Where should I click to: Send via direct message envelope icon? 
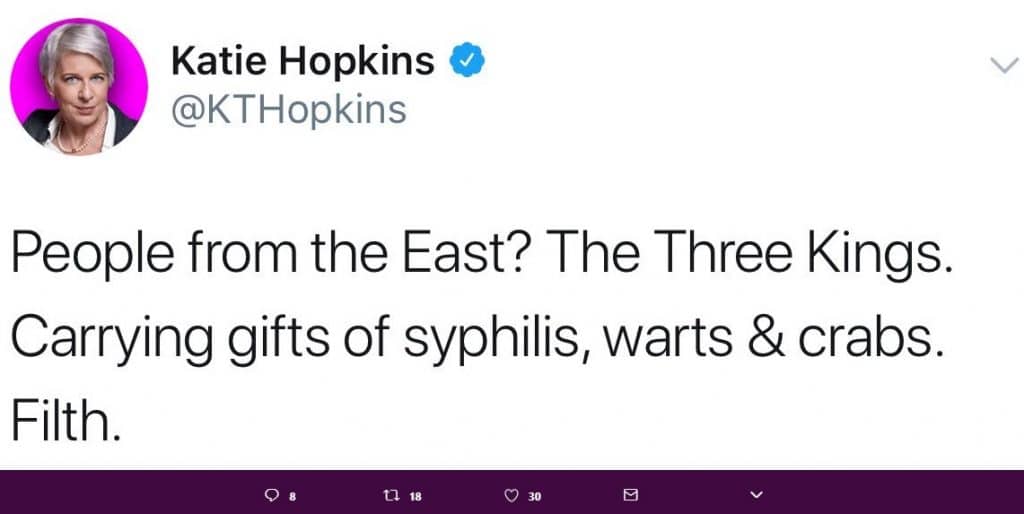(x=631, y=494)
